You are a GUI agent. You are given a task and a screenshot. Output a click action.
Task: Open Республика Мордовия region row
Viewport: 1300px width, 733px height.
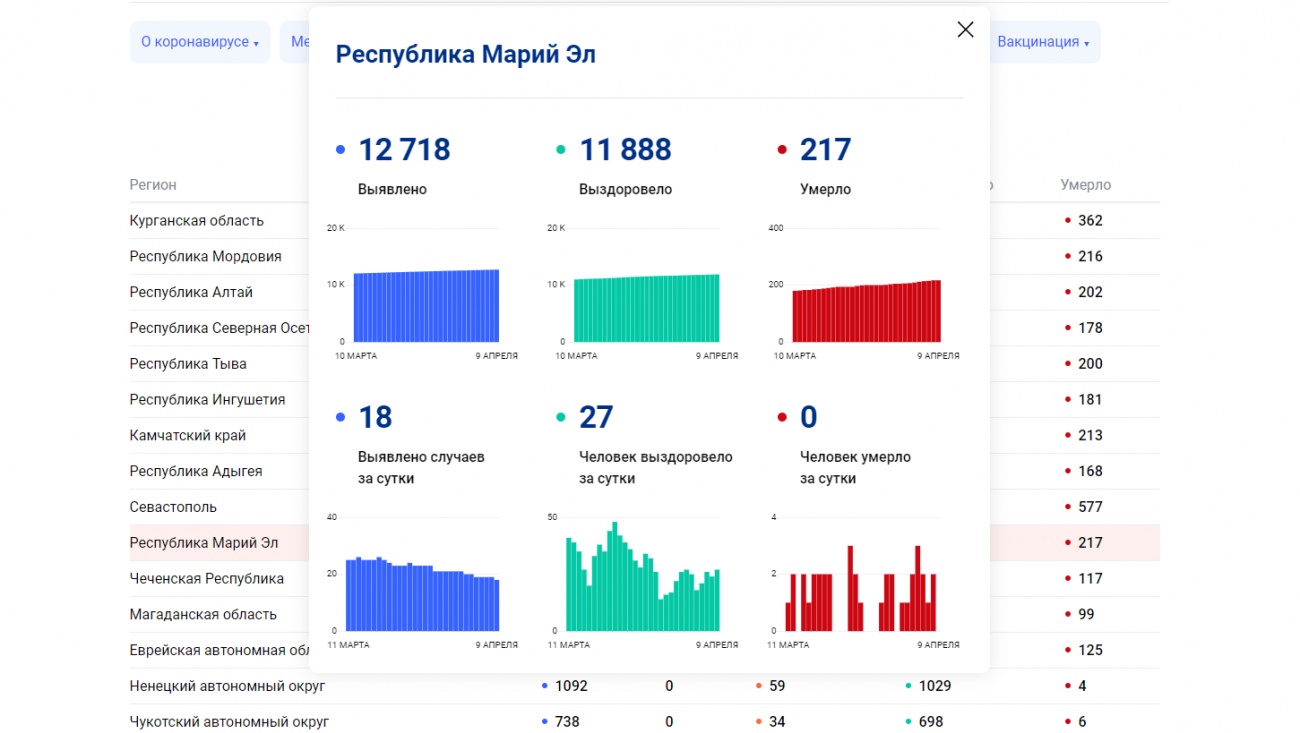[x=205, y=257]
